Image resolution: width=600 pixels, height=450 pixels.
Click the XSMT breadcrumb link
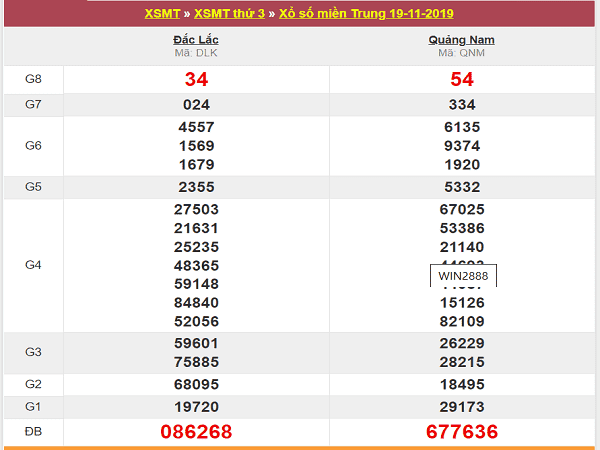(164, 14)
